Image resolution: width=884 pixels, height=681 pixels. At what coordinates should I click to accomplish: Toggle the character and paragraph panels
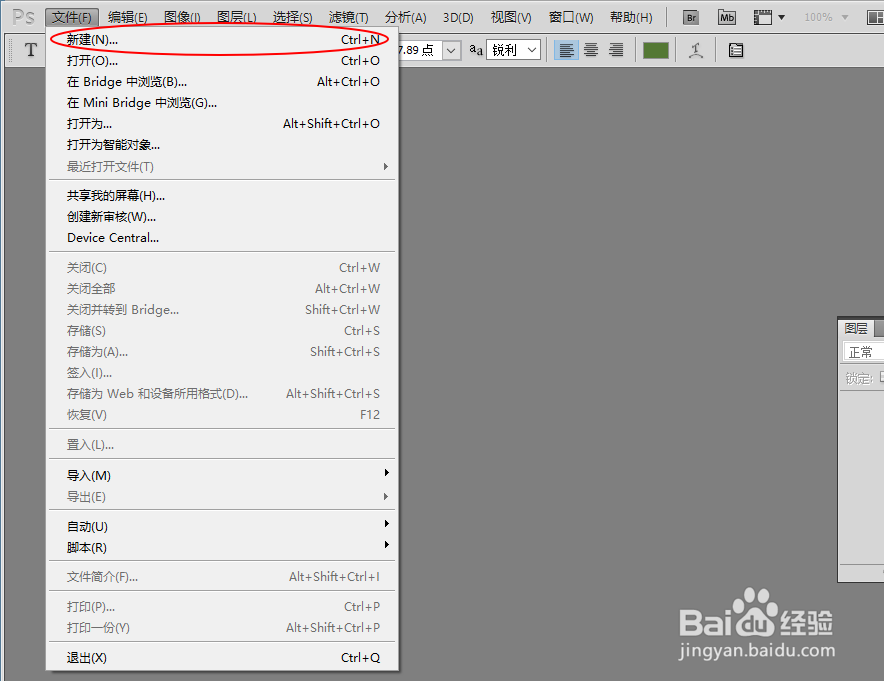click(736, 51)
